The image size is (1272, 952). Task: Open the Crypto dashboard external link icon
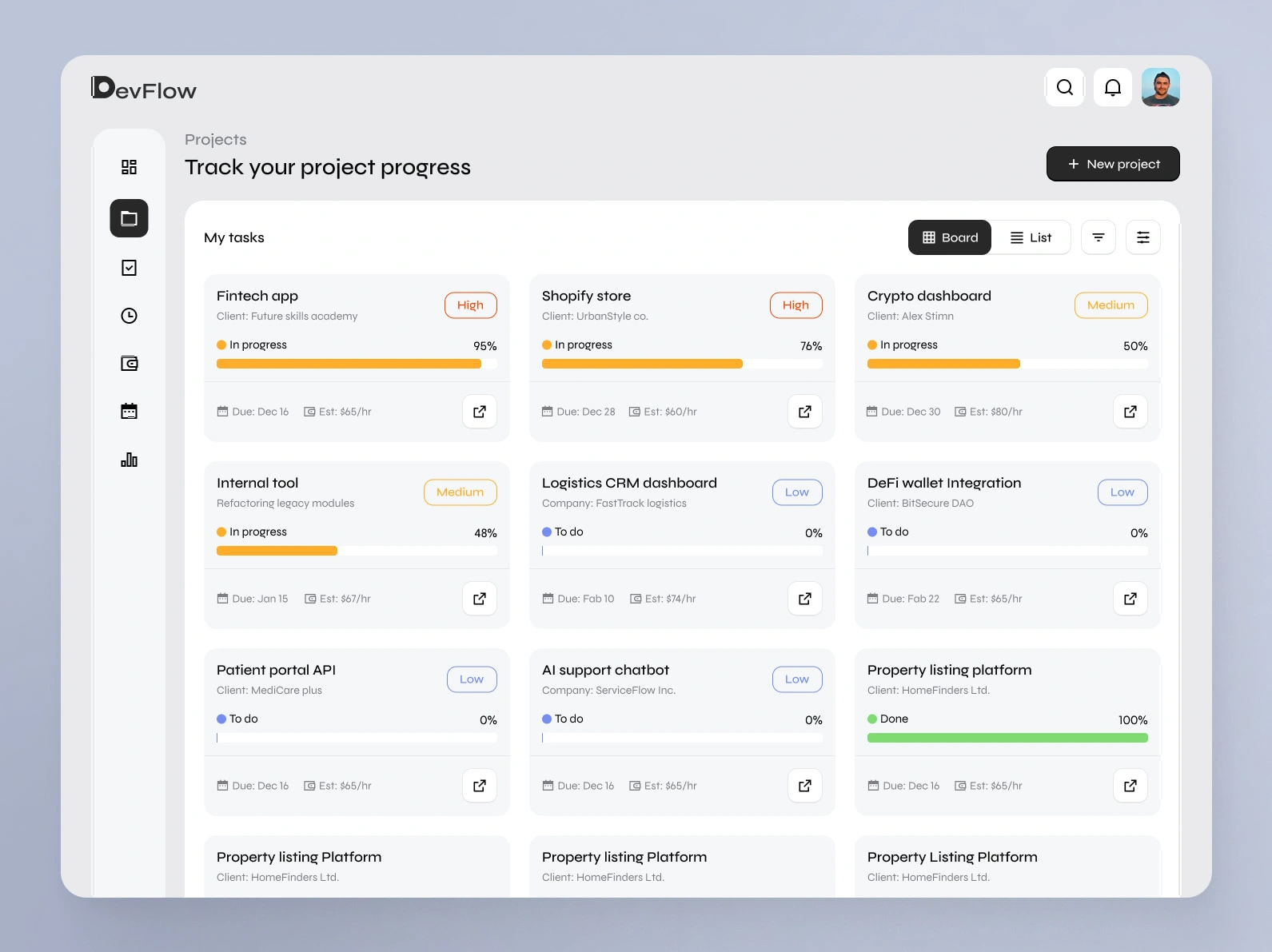(x=1130, y=412)
